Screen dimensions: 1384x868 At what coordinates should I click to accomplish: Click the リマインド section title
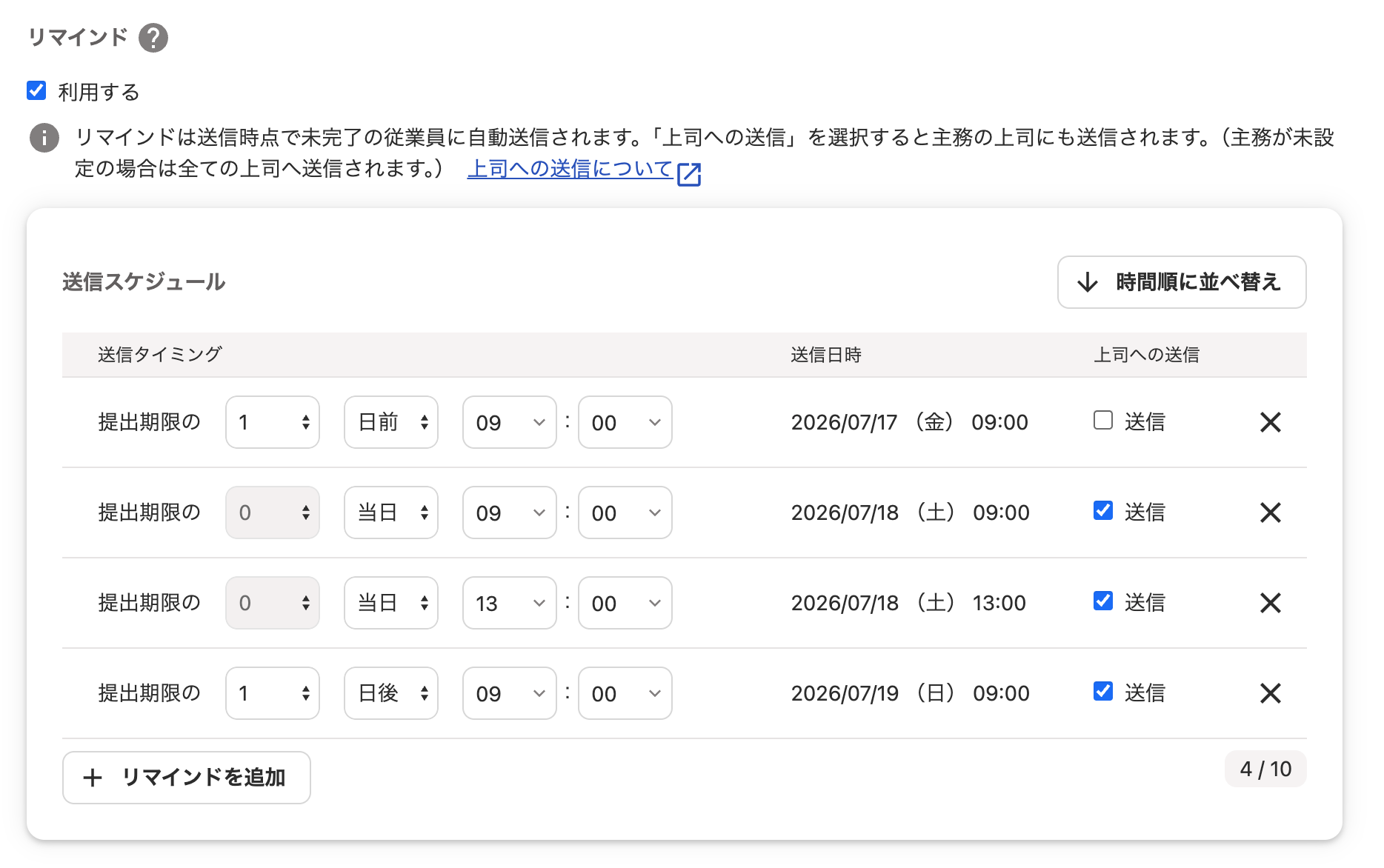78,37
